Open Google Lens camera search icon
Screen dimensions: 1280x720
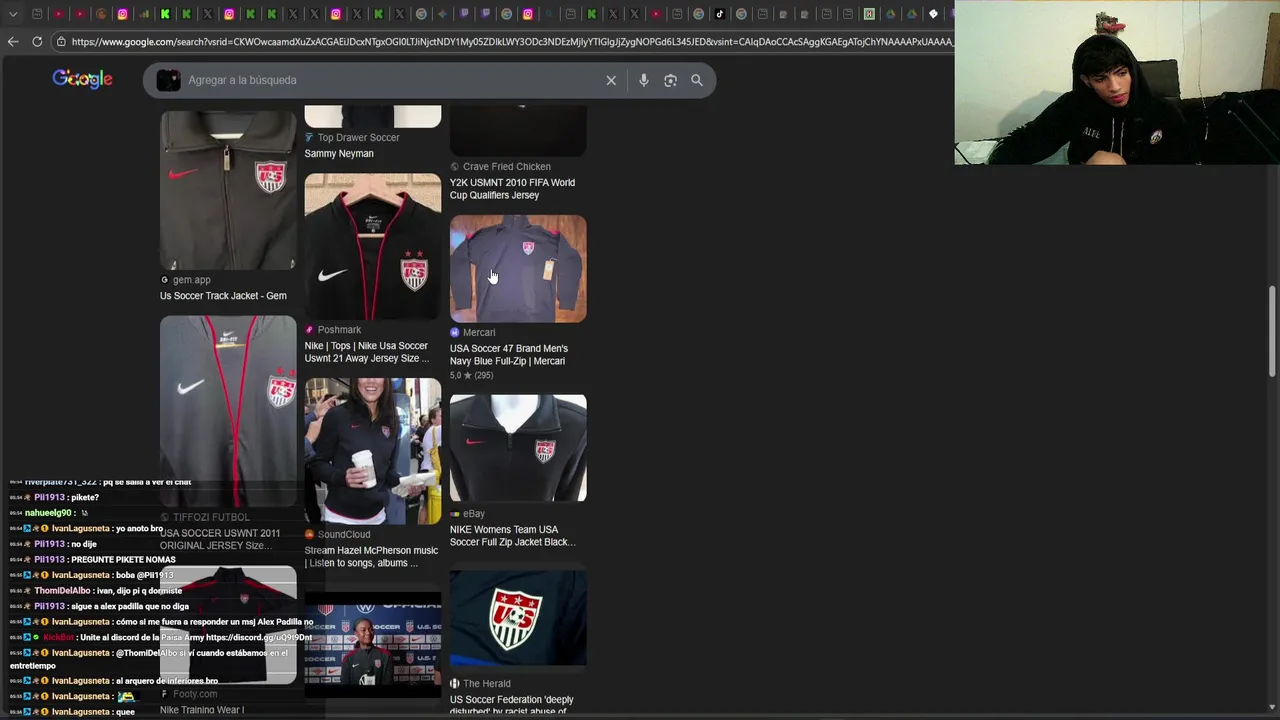(x=670, y=80)
